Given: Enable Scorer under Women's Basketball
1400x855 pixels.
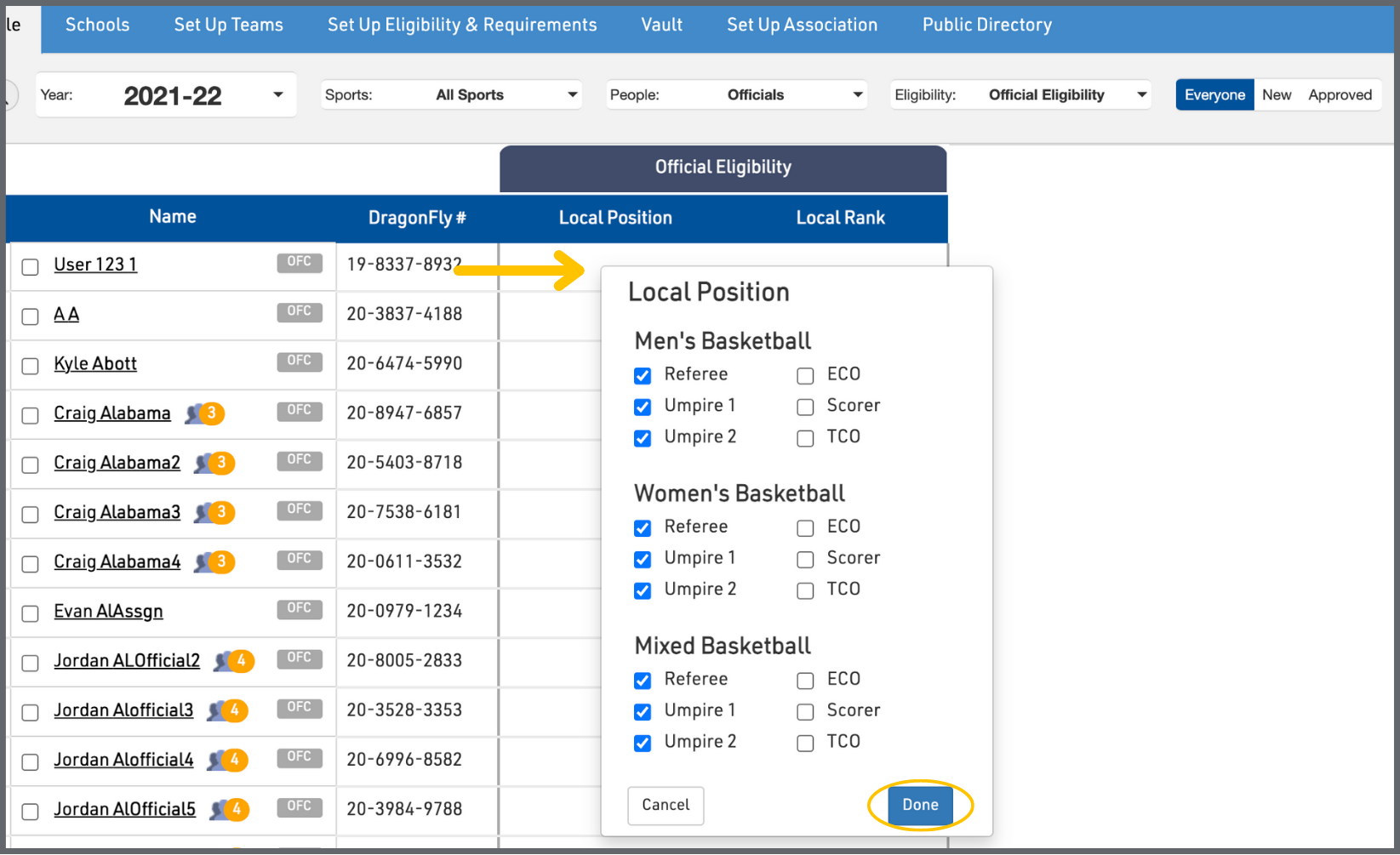Looking at the screenshot, I should (x=805, y=559).
